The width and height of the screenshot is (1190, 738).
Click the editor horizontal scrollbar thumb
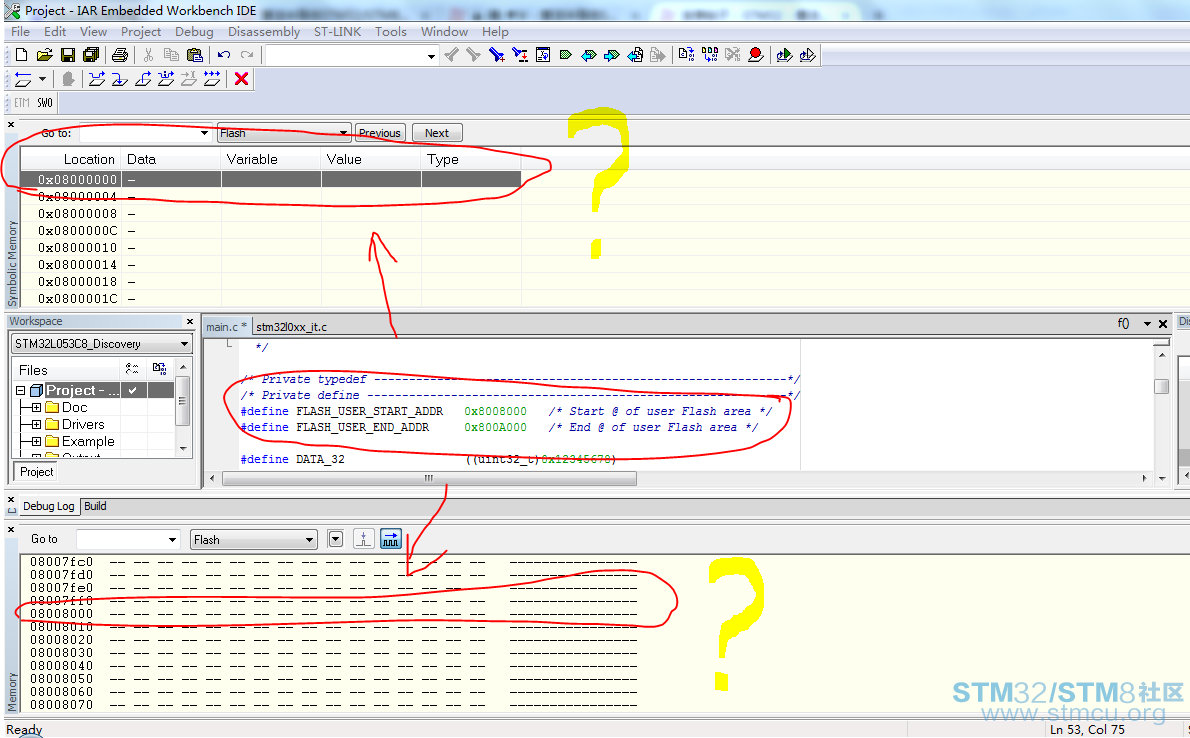coord(429,478)
